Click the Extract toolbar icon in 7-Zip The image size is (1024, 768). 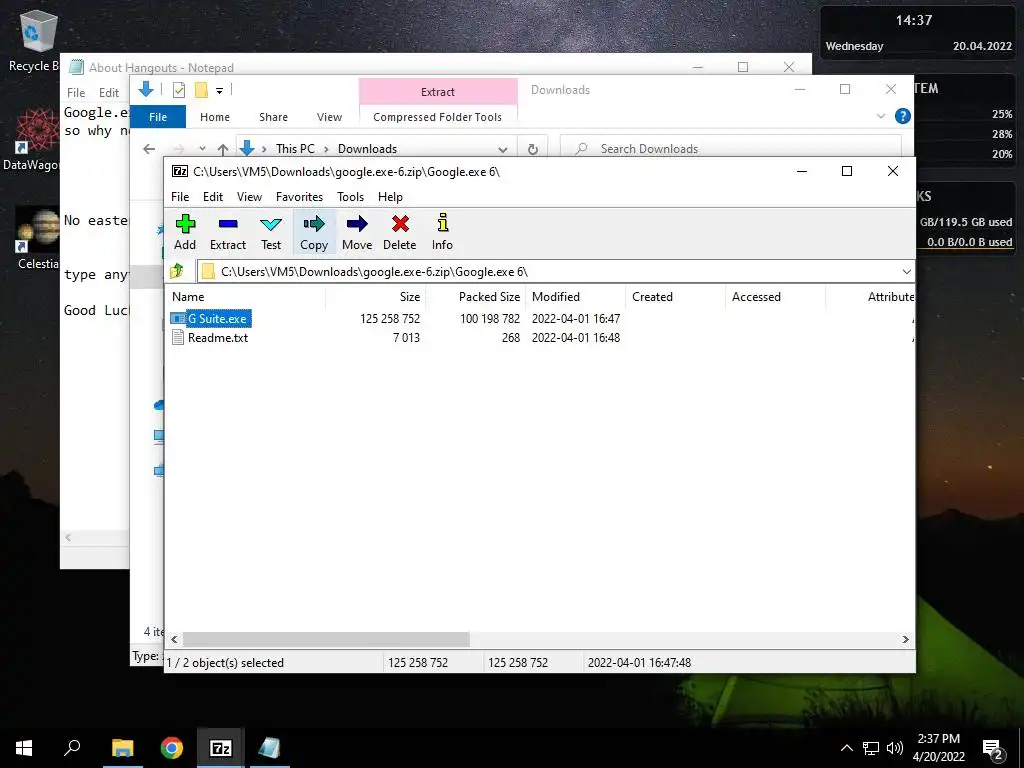coord(228,232)
